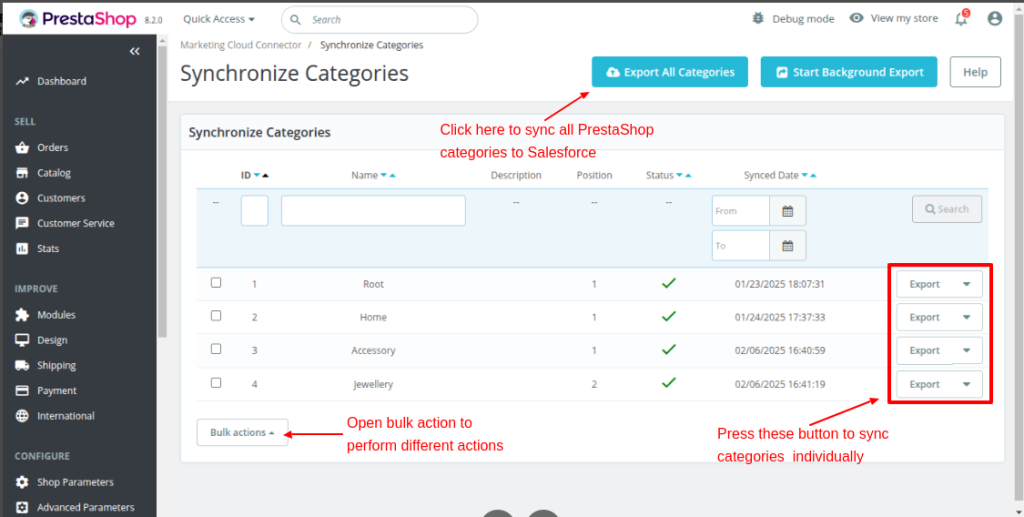Screen dimensions: 1024x517
Task: Open the Shop Parameters gear icon
Action: tap(22, 482)
